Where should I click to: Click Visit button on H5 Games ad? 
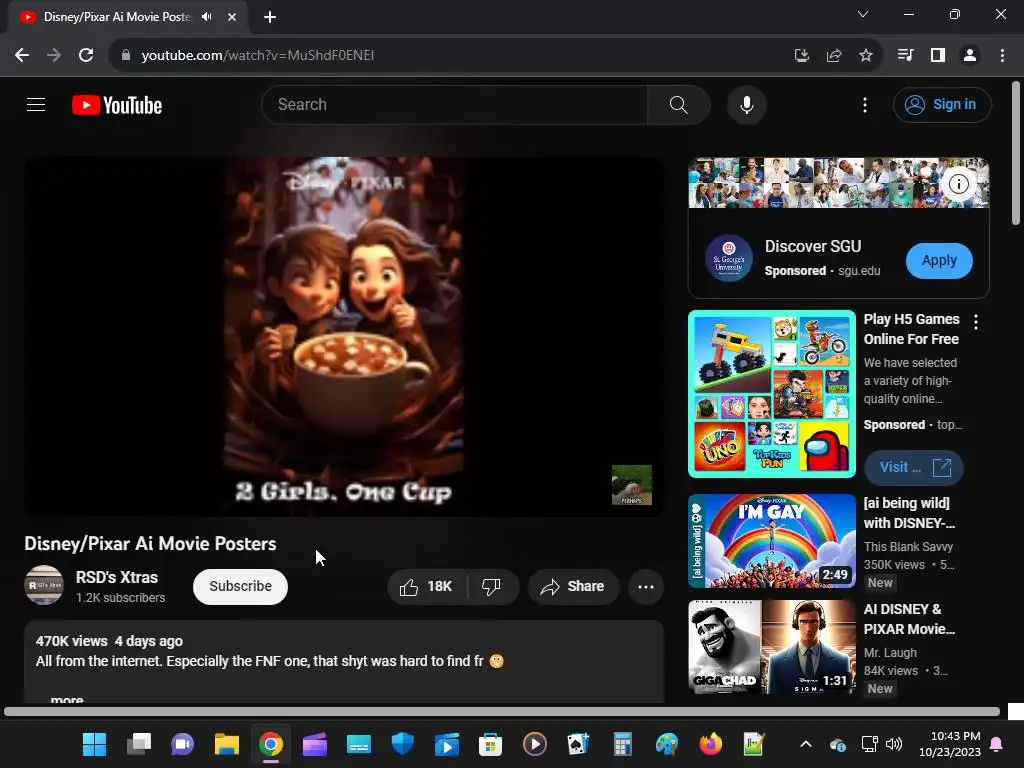click(914, 468)
